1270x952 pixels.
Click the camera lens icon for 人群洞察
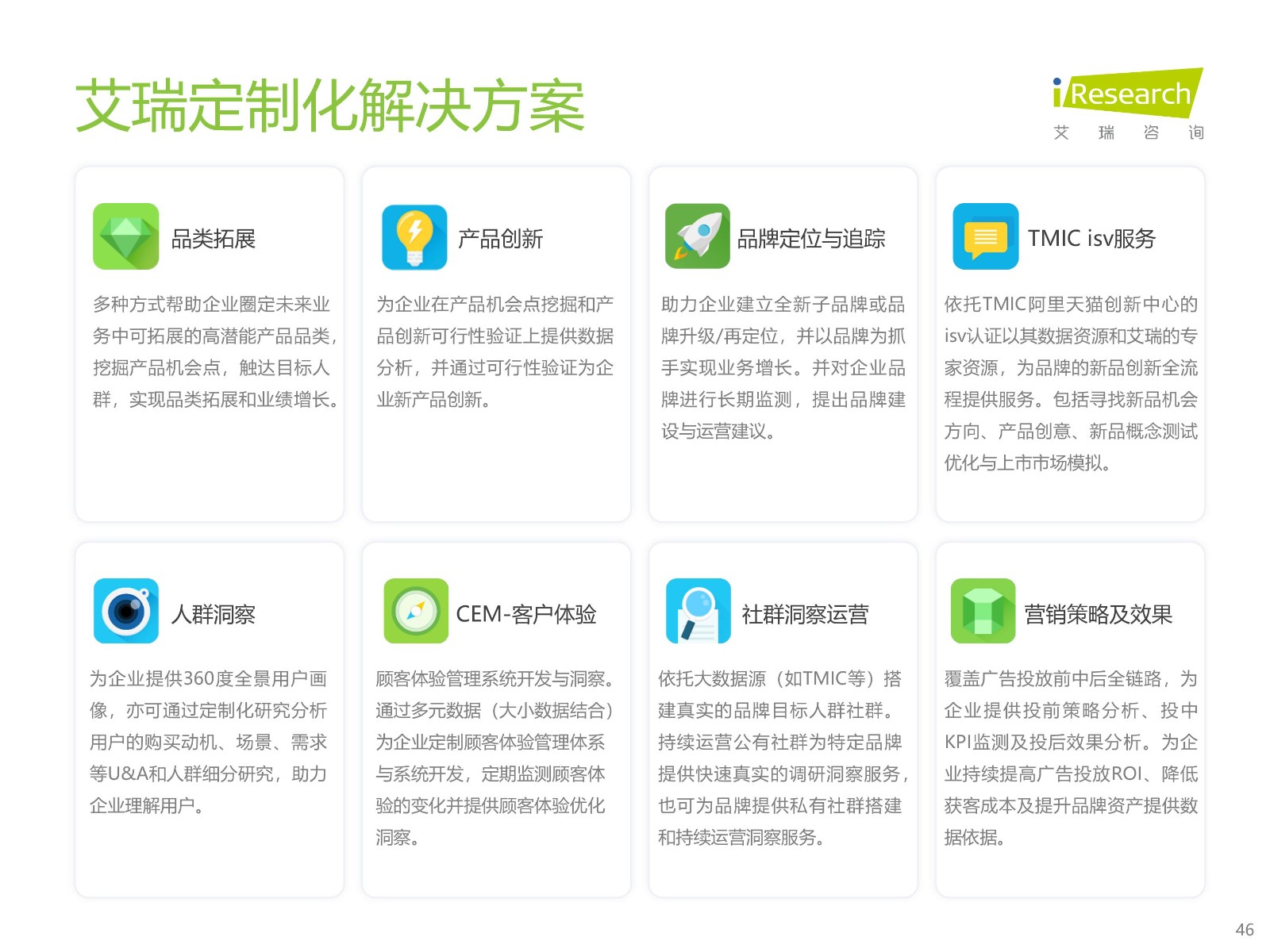click(126, 611)
